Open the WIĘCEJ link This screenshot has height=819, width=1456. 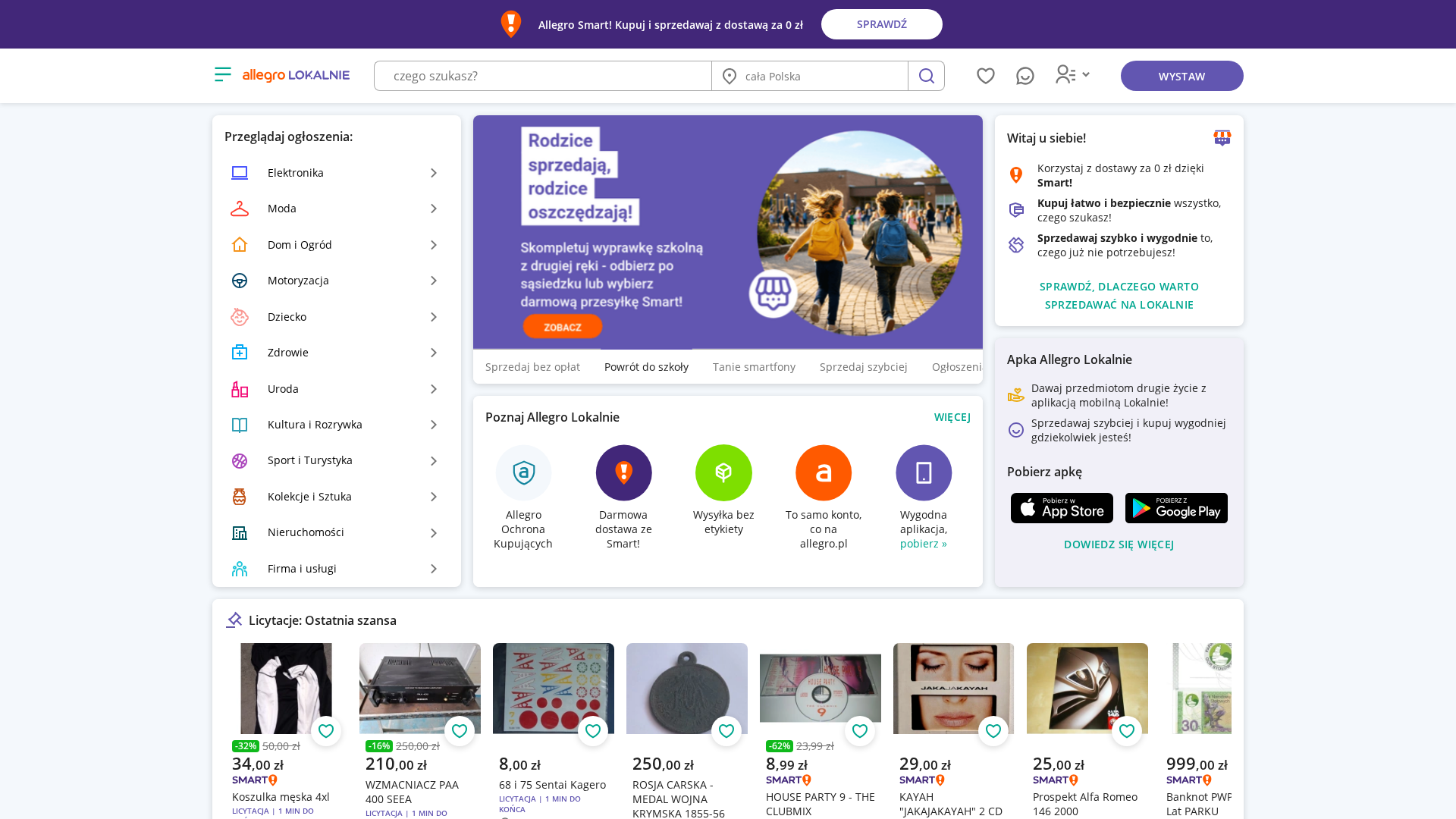(x=952, y=417)
